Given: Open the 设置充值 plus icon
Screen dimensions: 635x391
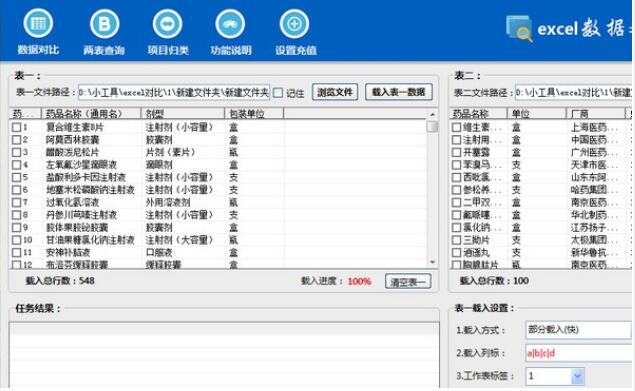Looking at the screenshot, I should point(294,24).
